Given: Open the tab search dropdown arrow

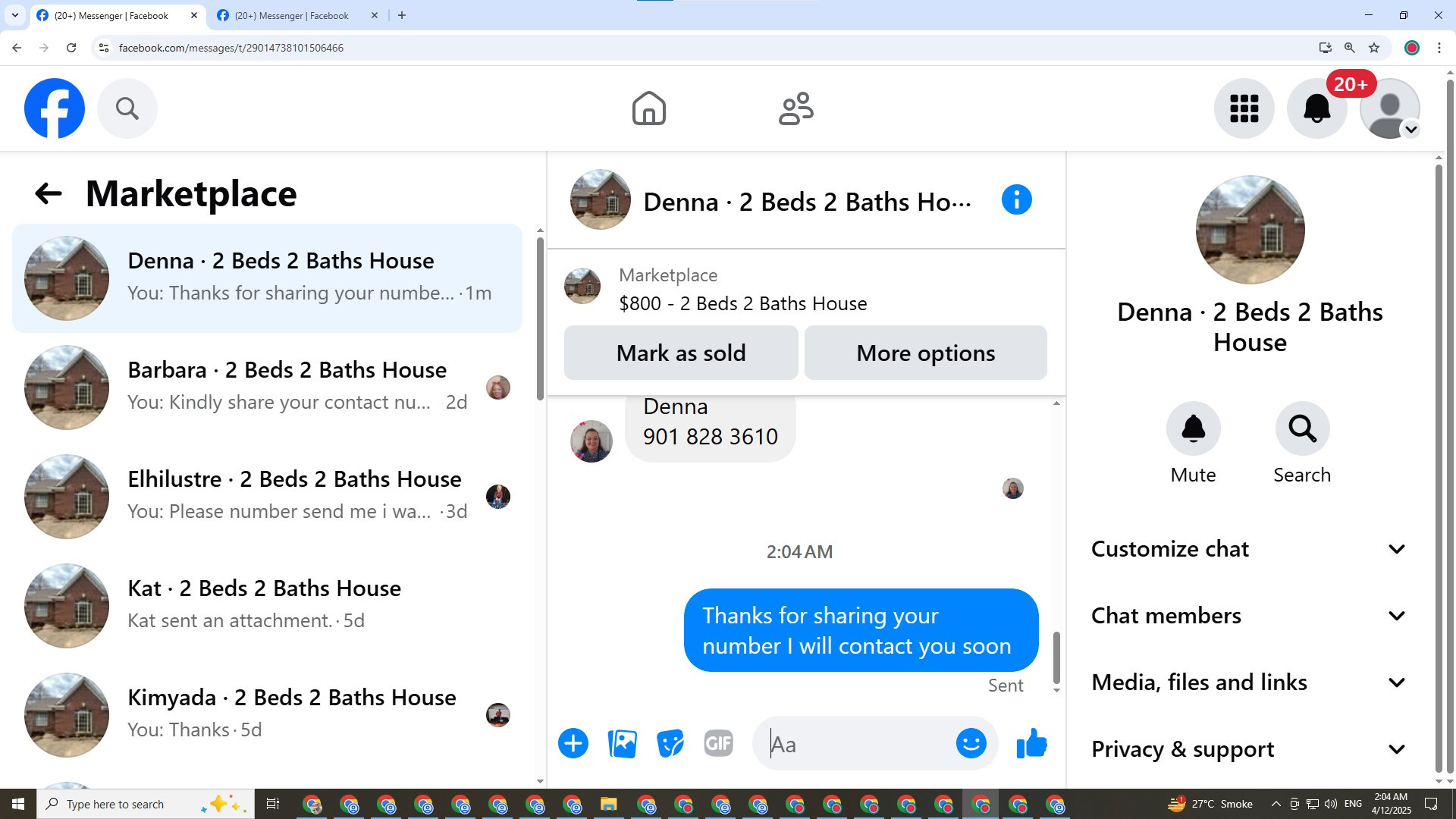Looking at the screenshot, I should click(14, 15).
